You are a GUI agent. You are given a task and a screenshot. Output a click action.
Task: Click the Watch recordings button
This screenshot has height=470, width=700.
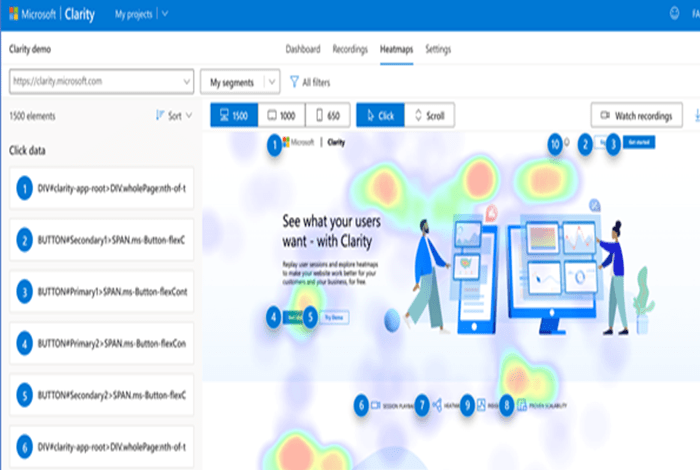pos(637,115)
